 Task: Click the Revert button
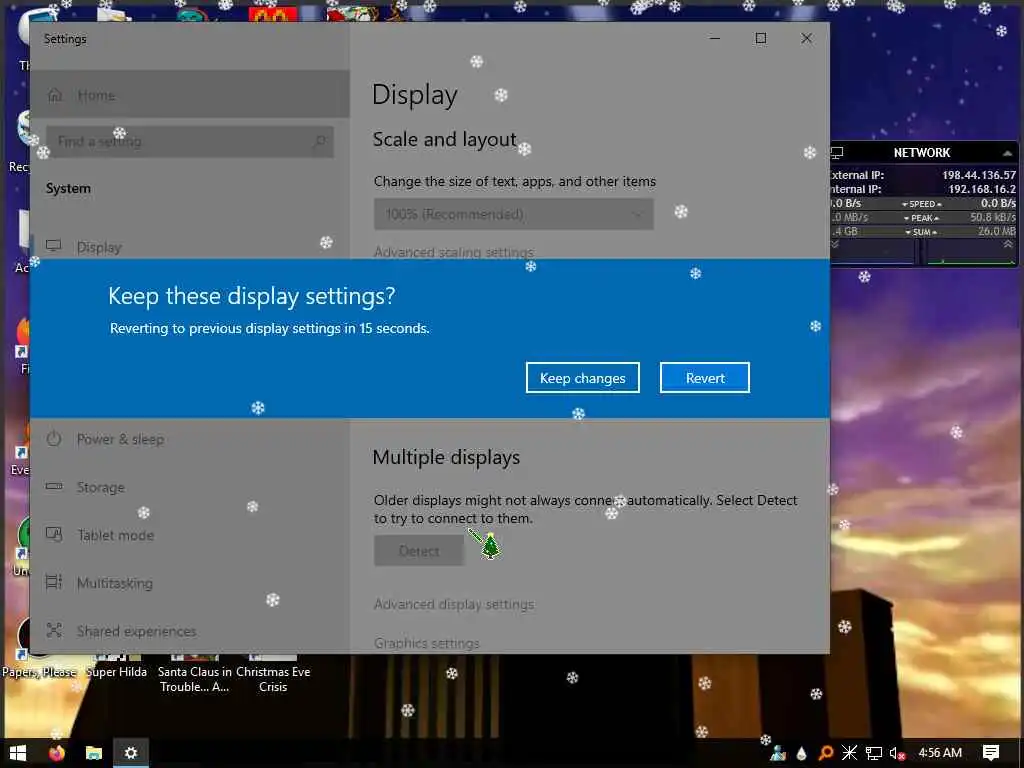(705, 378)
